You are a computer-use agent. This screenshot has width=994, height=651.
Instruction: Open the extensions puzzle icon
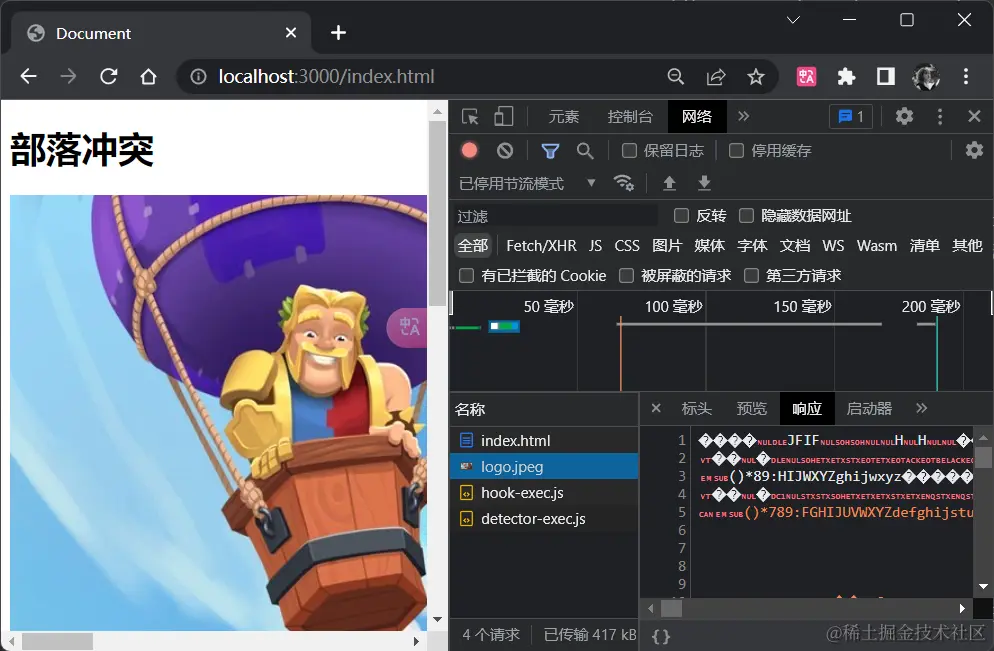[x=846, y=77]
